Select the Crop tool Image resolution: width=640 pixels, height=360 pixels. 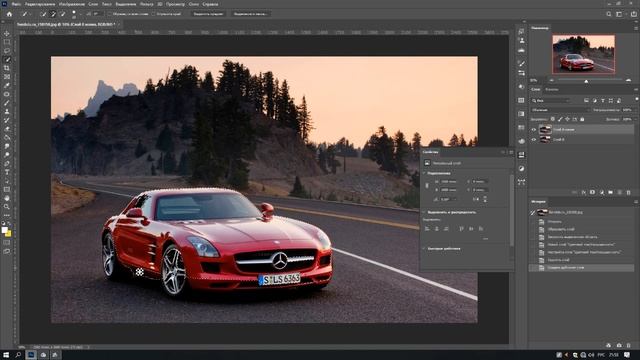(7, 68)
